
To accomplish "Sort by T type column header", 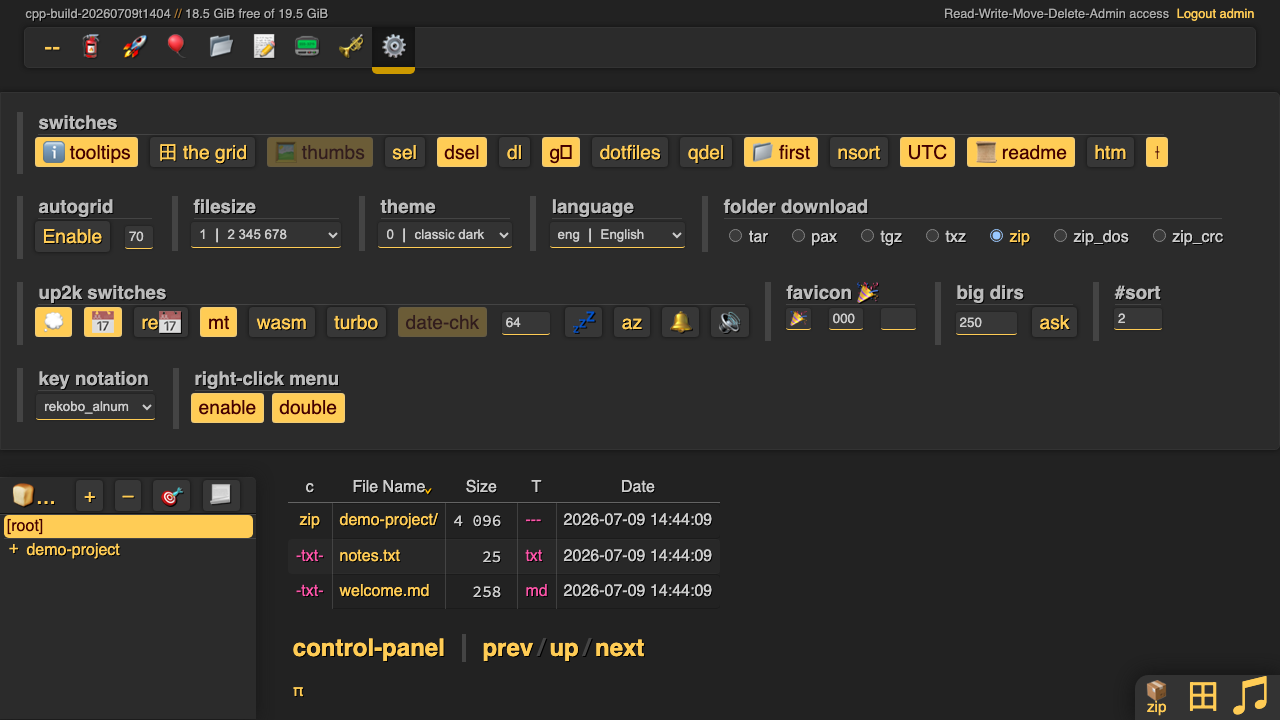I will click(x=536, y=486).
